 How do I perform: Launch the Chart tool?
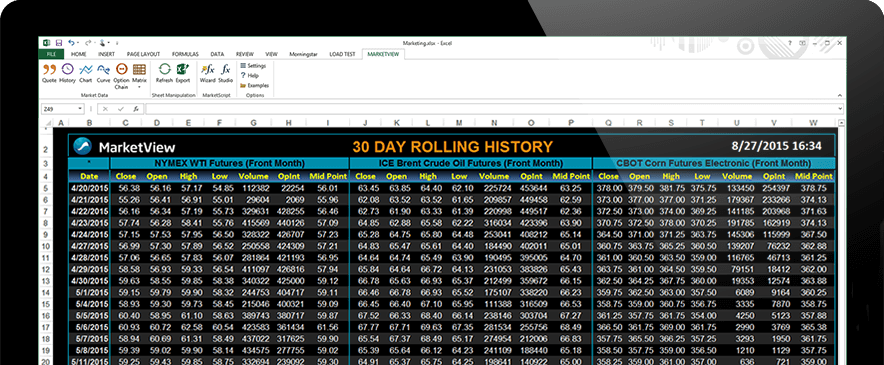(86, 73)
